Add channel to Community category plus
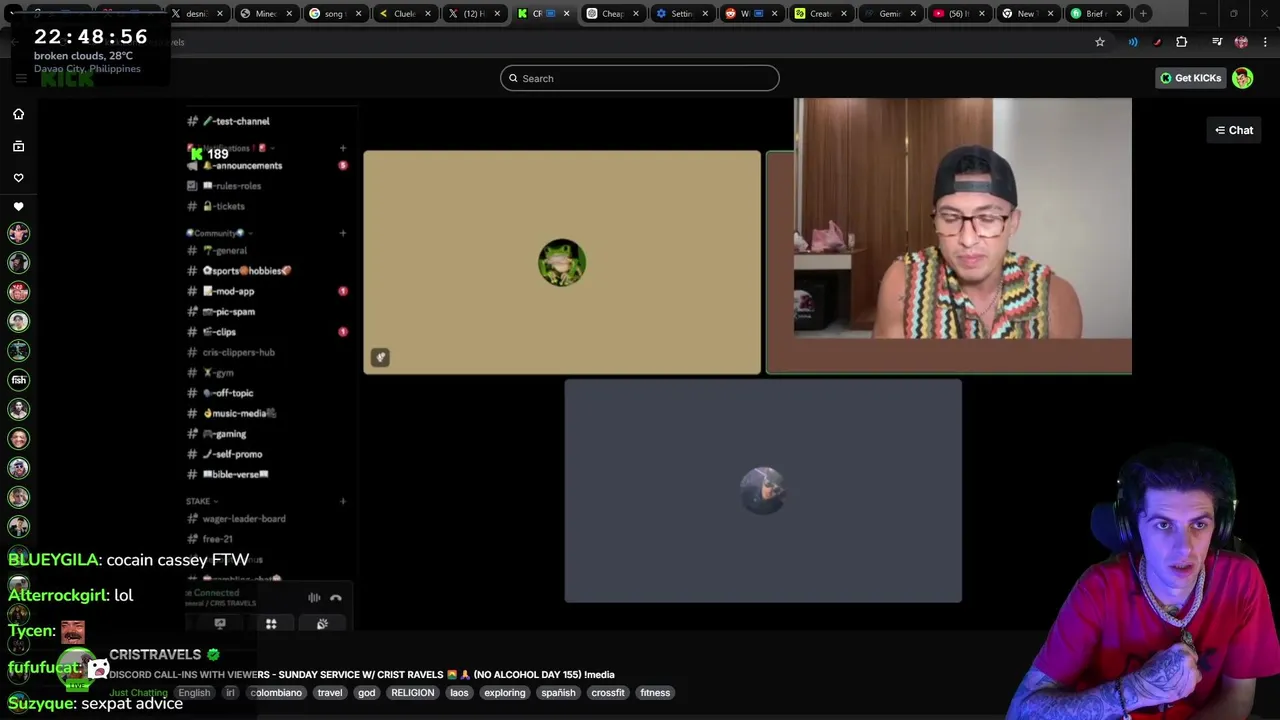Viewport: 1280px width, 720px height. 343,233
